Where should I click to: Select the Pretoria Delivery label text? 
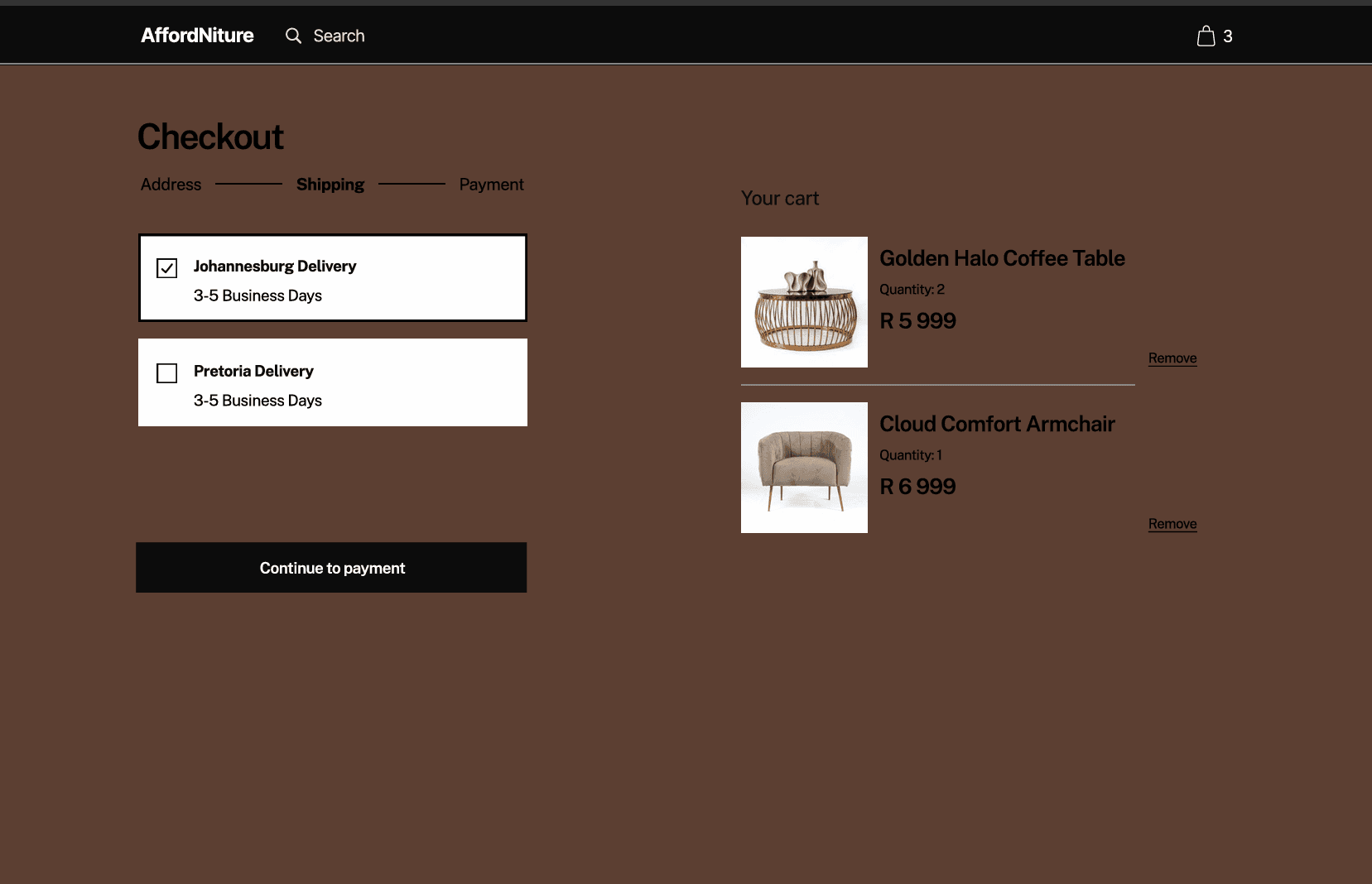point(253,371)
